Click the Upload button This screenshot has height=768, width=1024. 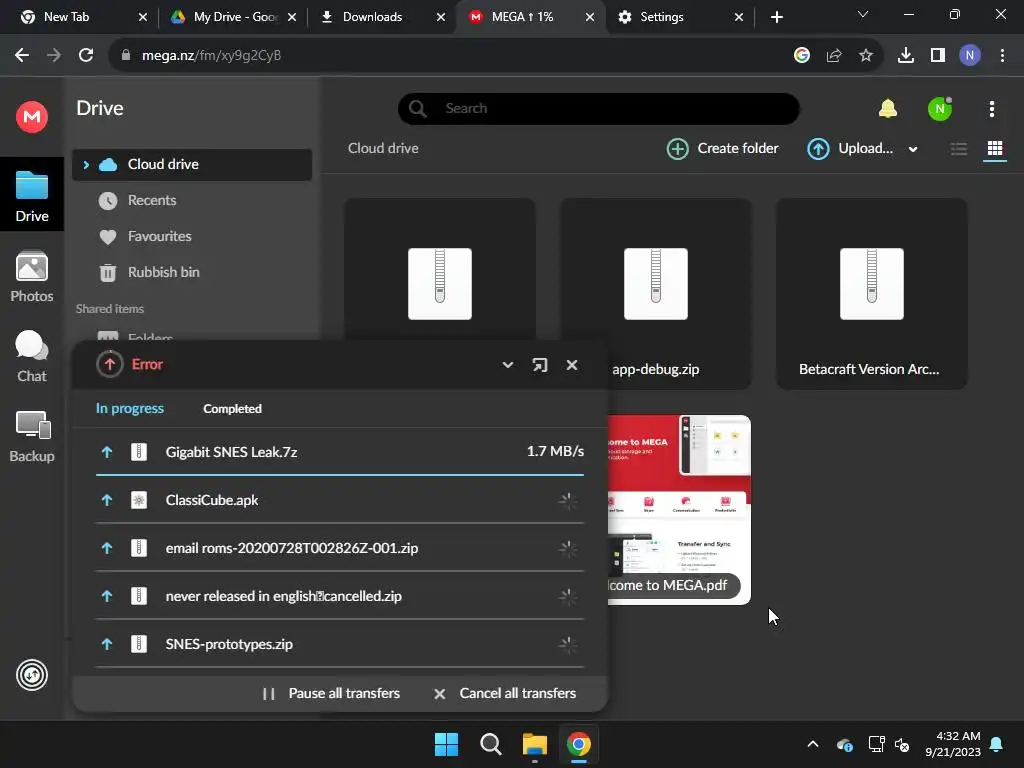coord(851,149)
